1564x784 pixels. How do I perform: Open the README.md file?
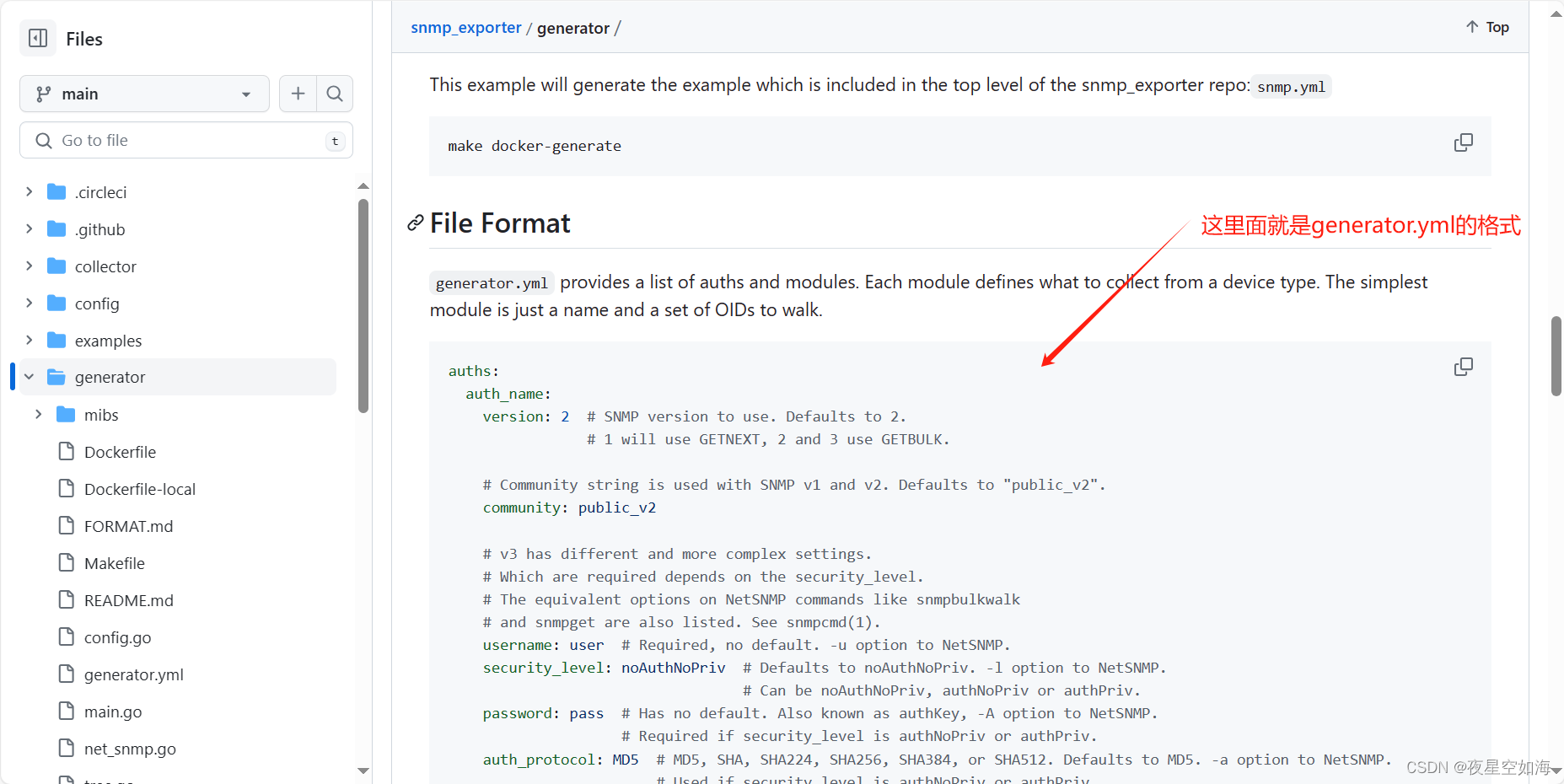pyautogui.click(x=128, y=600)
